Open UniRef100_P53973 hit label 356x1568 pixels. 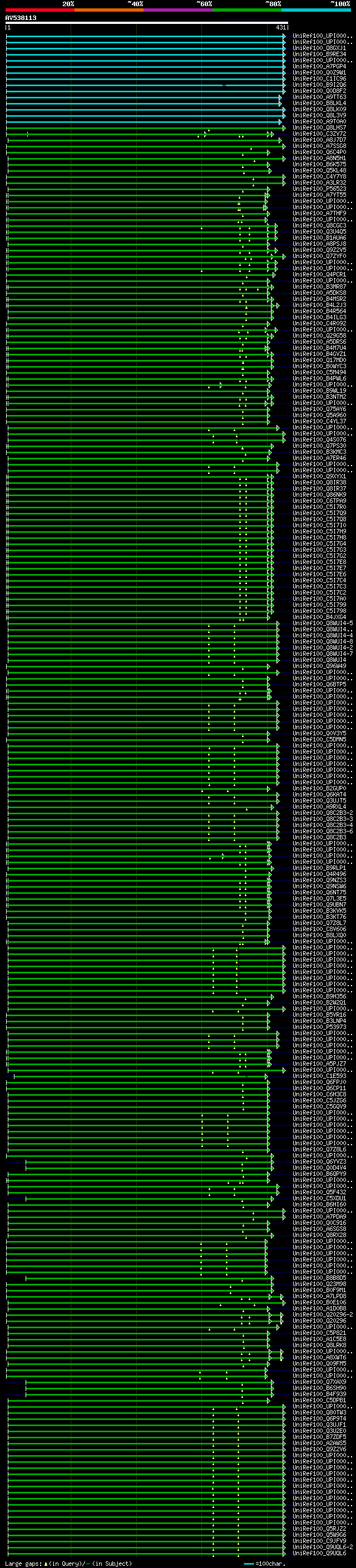(x=319, y=1027)
